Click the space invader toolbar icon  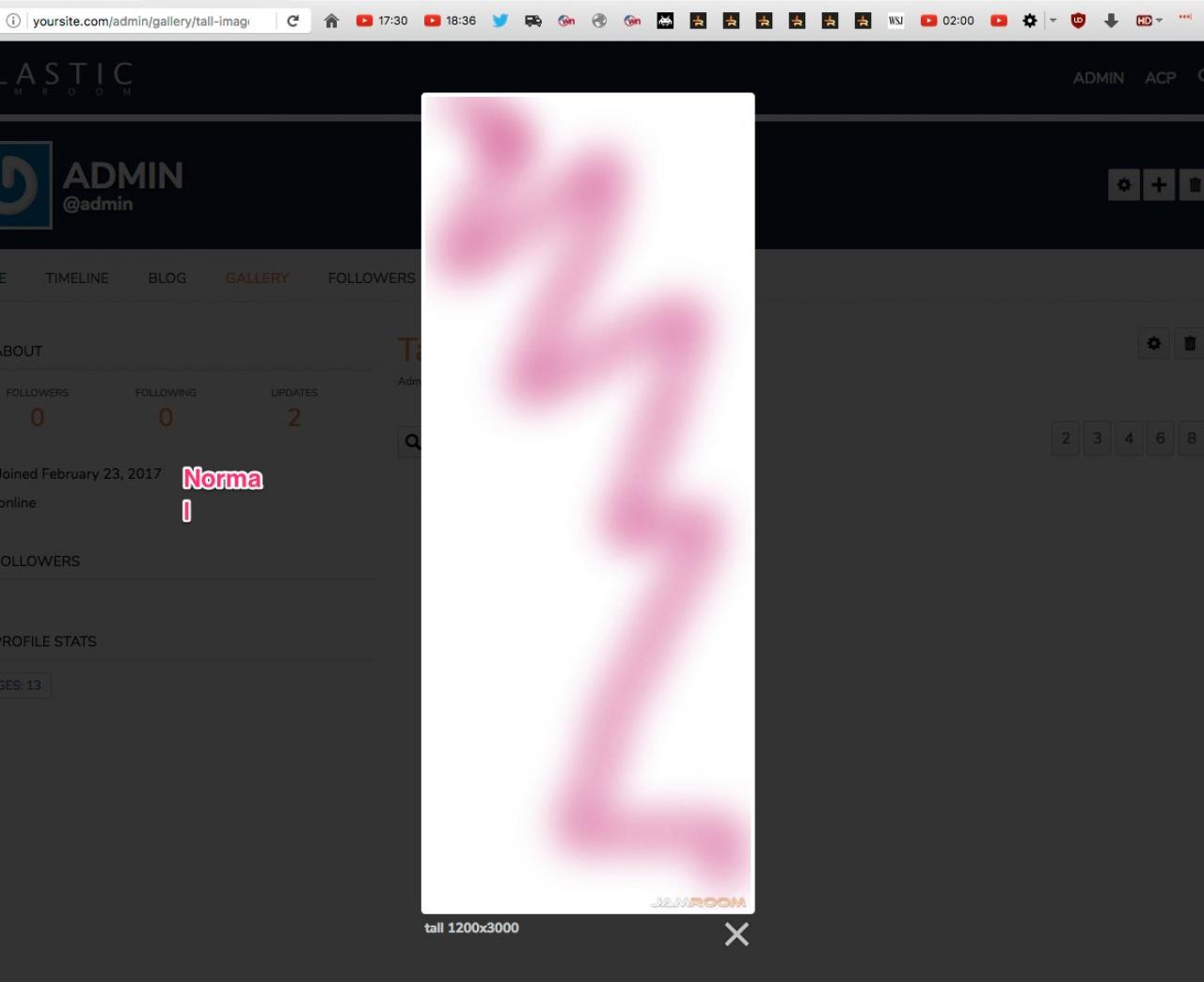pos(665,21)
